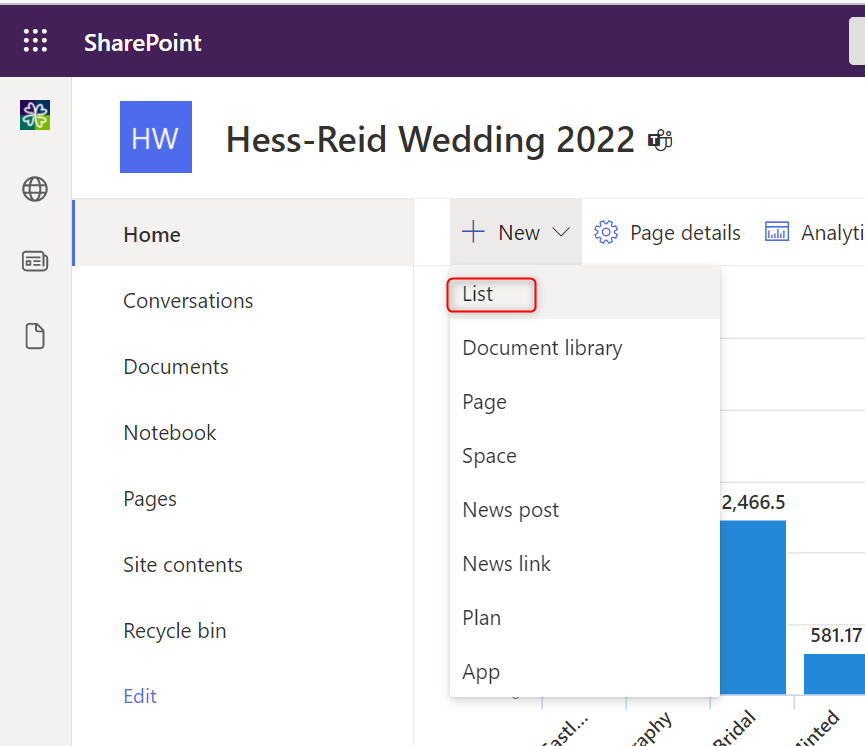Viewport: 865px width, 746px height.
Task: Collapse the New dropdown menu
Action: [x=516, y=232]
